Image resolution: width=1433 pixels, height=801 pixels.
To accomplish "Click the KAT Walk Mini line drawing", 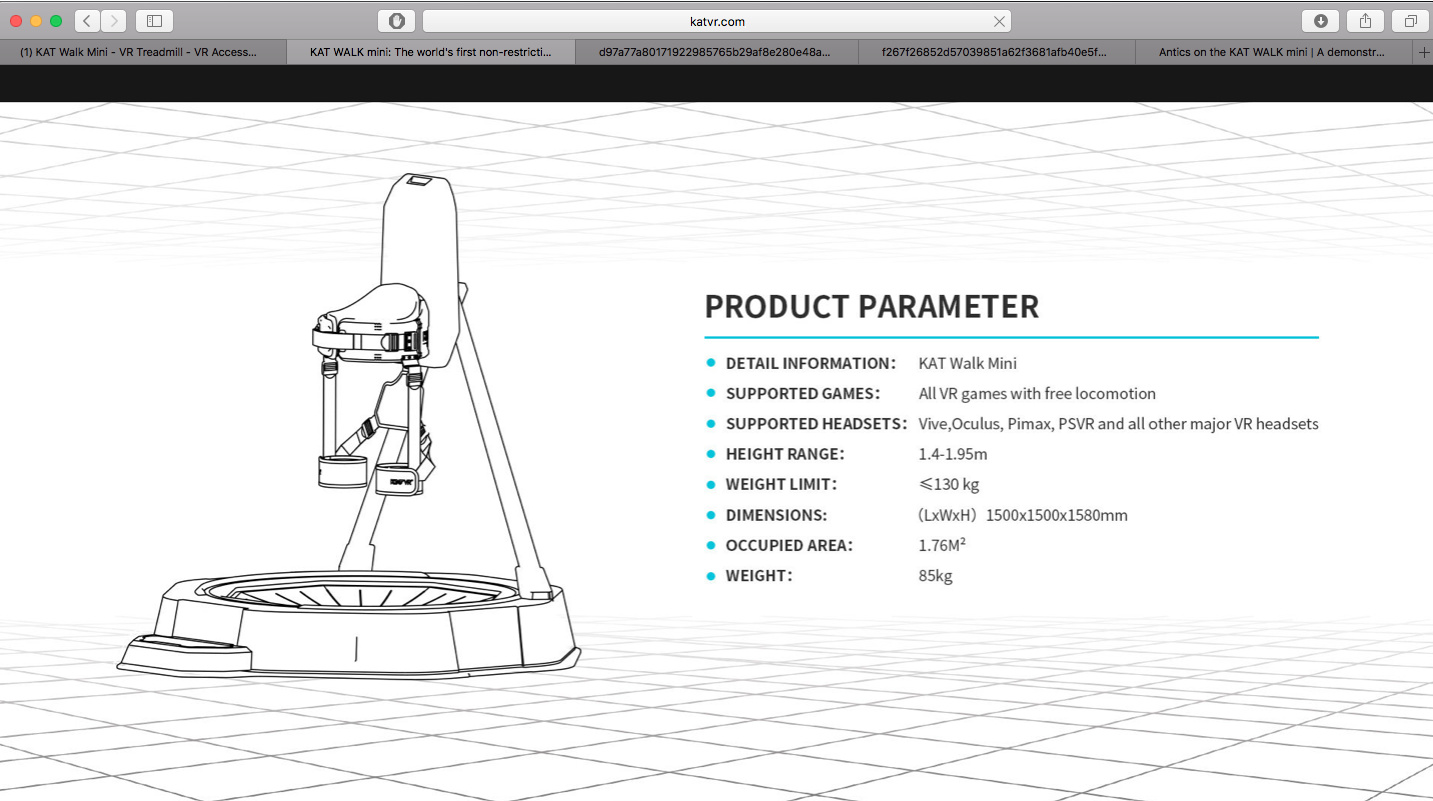I will [x=349, y=426].
